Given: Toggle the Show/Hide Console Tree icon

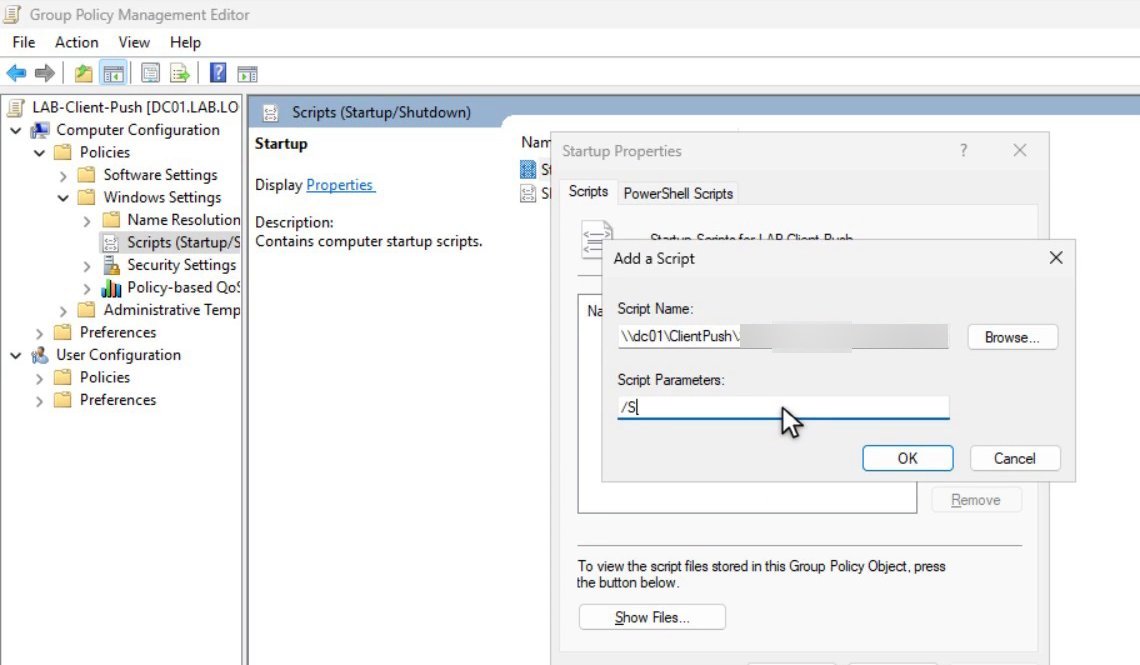Looking at the screenshot, I should point(113,73).
